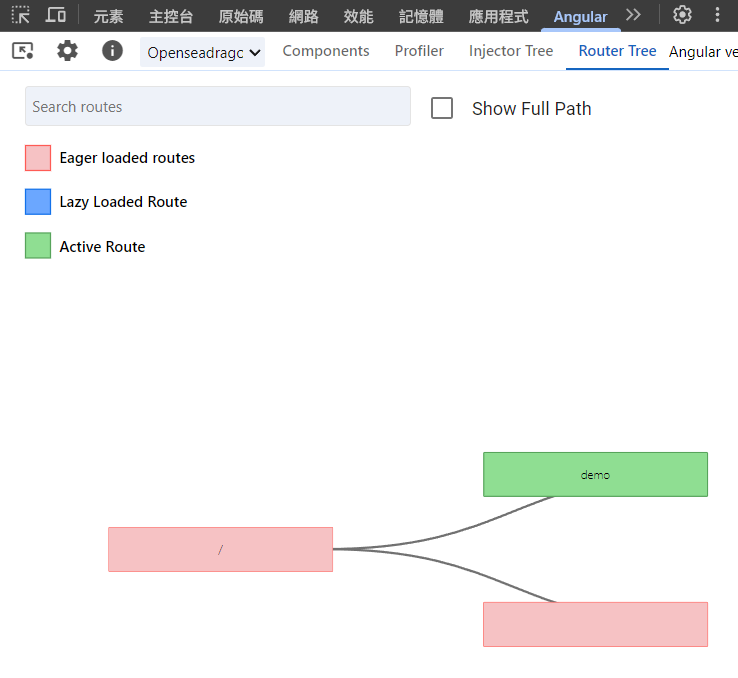Open the Openseadragon app dropdown
This screenshot has width=738, height=678.
pos(203,52)
